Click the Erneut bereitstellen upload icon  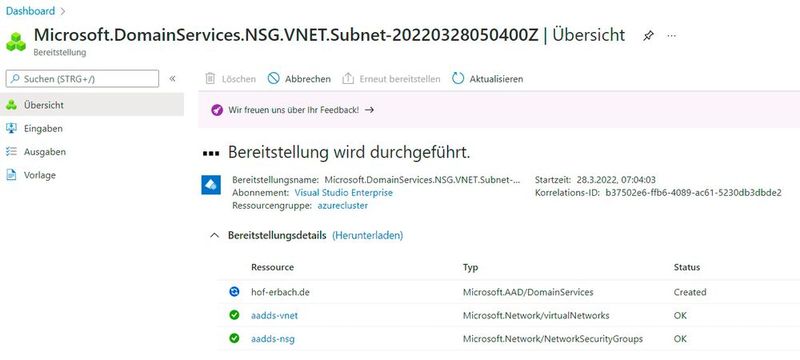348,79
